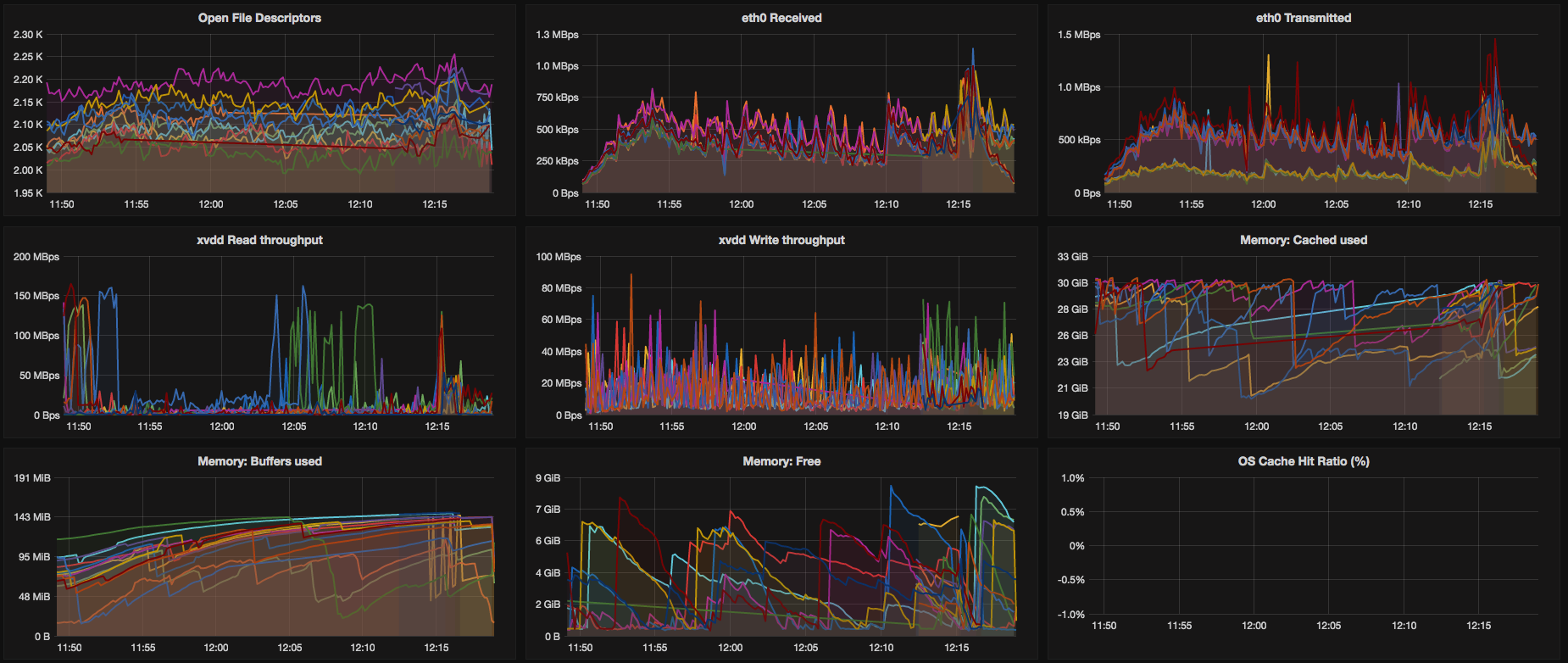The height and width of the screenshot is (663, 1568).
Task: Click the -0.5% axis label
Action: pos(1071,580)
